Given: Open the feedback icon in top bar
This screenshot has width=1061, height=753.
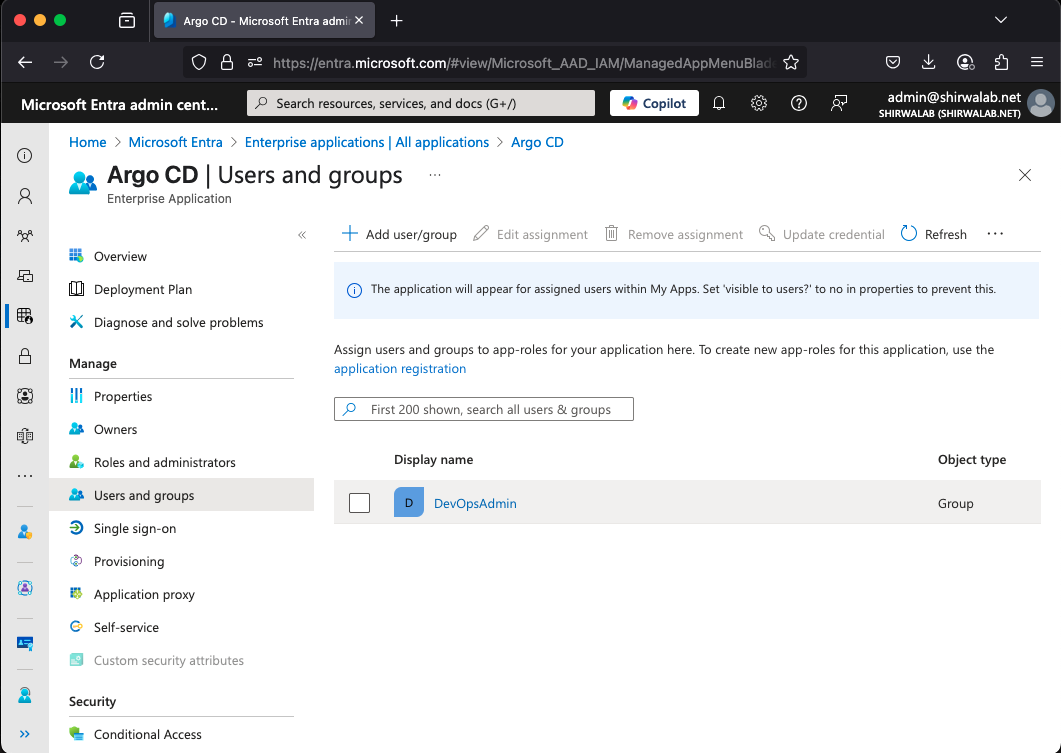Looking at the screenshot, I should [x=839, y=103].
